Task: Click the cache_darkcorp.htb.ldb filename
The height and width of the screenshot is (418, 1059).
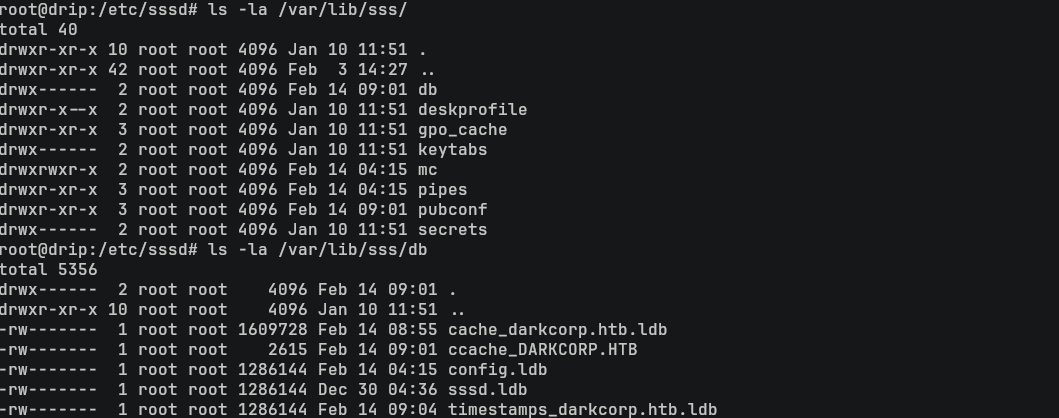Action: click(557, 330)
